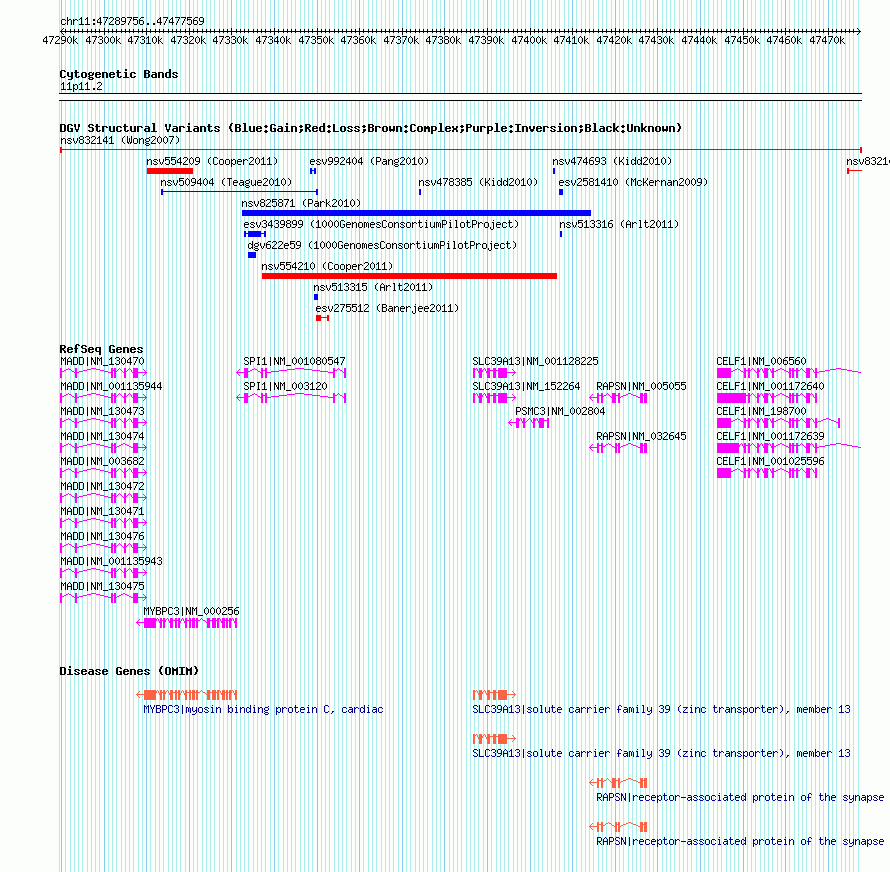Screen dimensions: 890x872
Task: Select the RAPSN|NM_005055 gene model glyph
Action: tap(618, 398)
